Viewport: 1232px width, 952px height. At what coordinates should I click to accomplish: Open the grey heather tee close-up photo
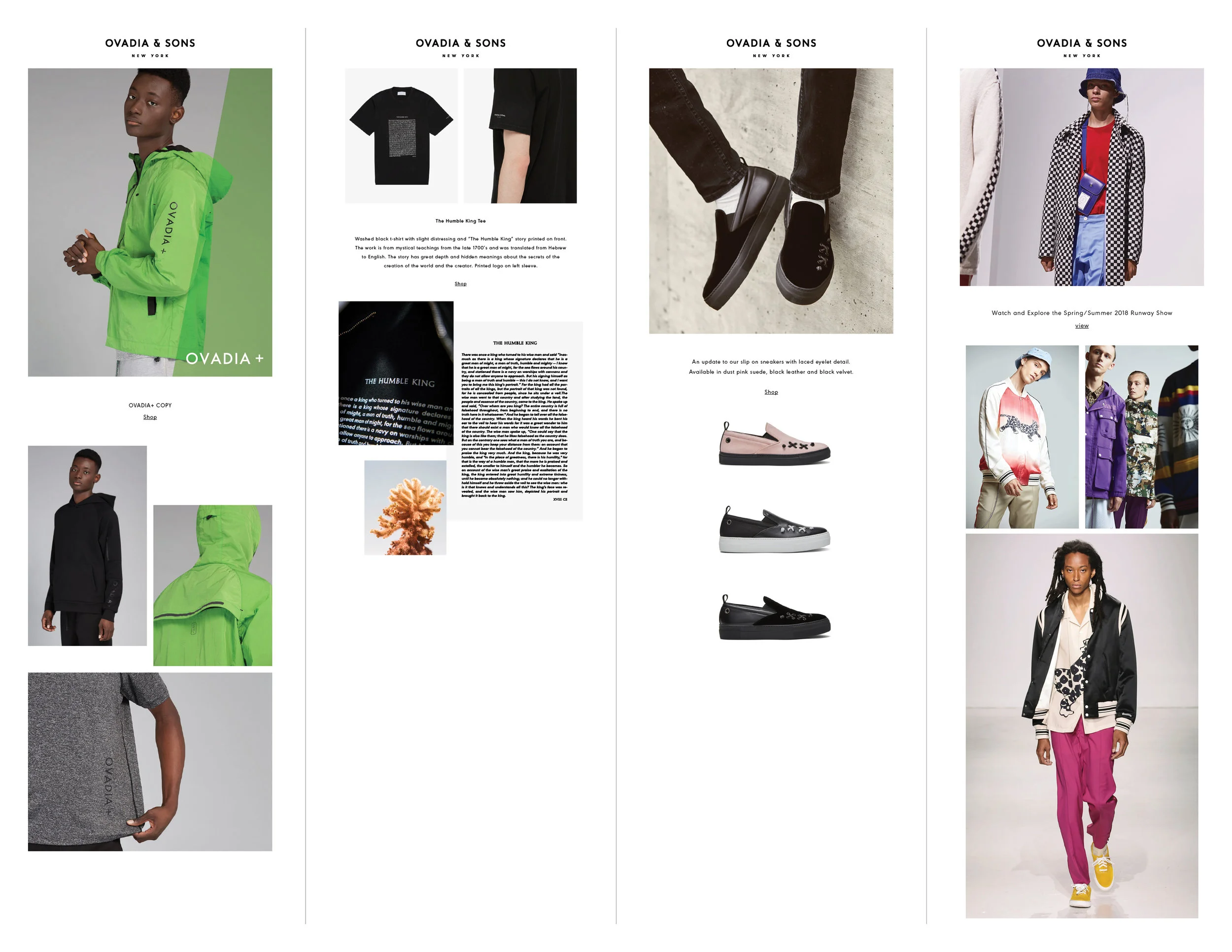coord(150,761)
